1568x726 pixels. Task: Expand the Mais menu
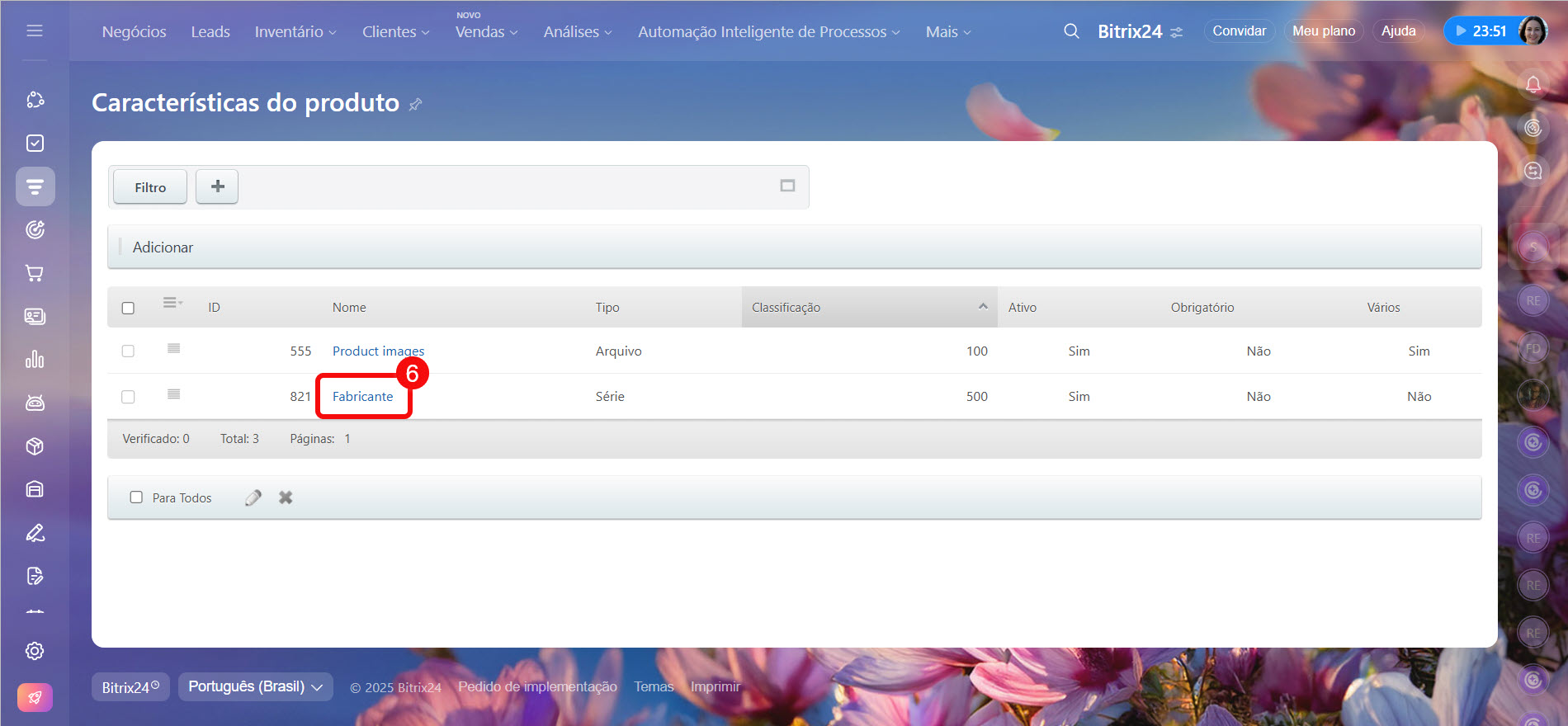coord(947,32)
